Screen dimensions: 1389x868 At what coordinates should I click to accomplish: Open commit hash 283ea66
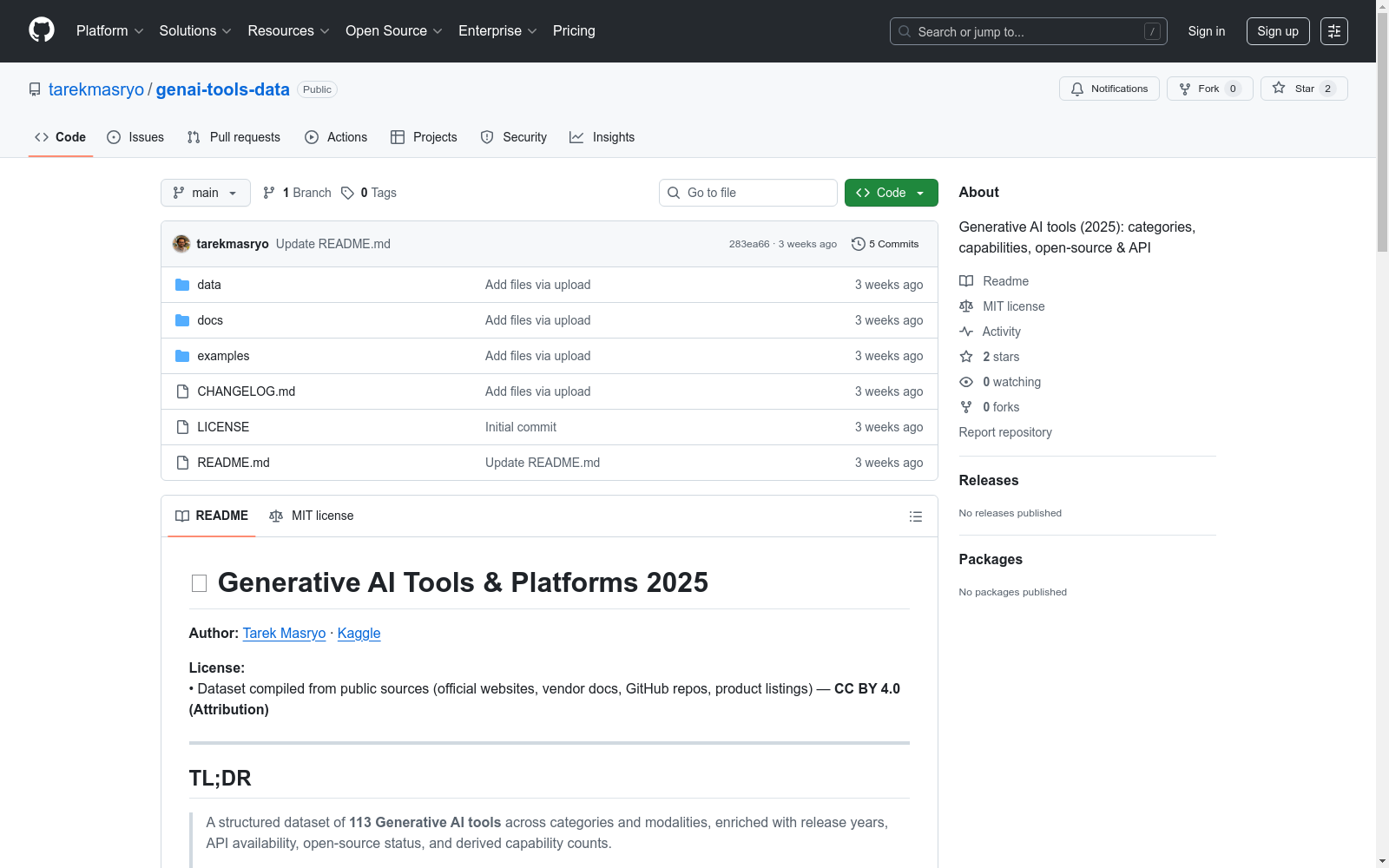click(749, 244)
